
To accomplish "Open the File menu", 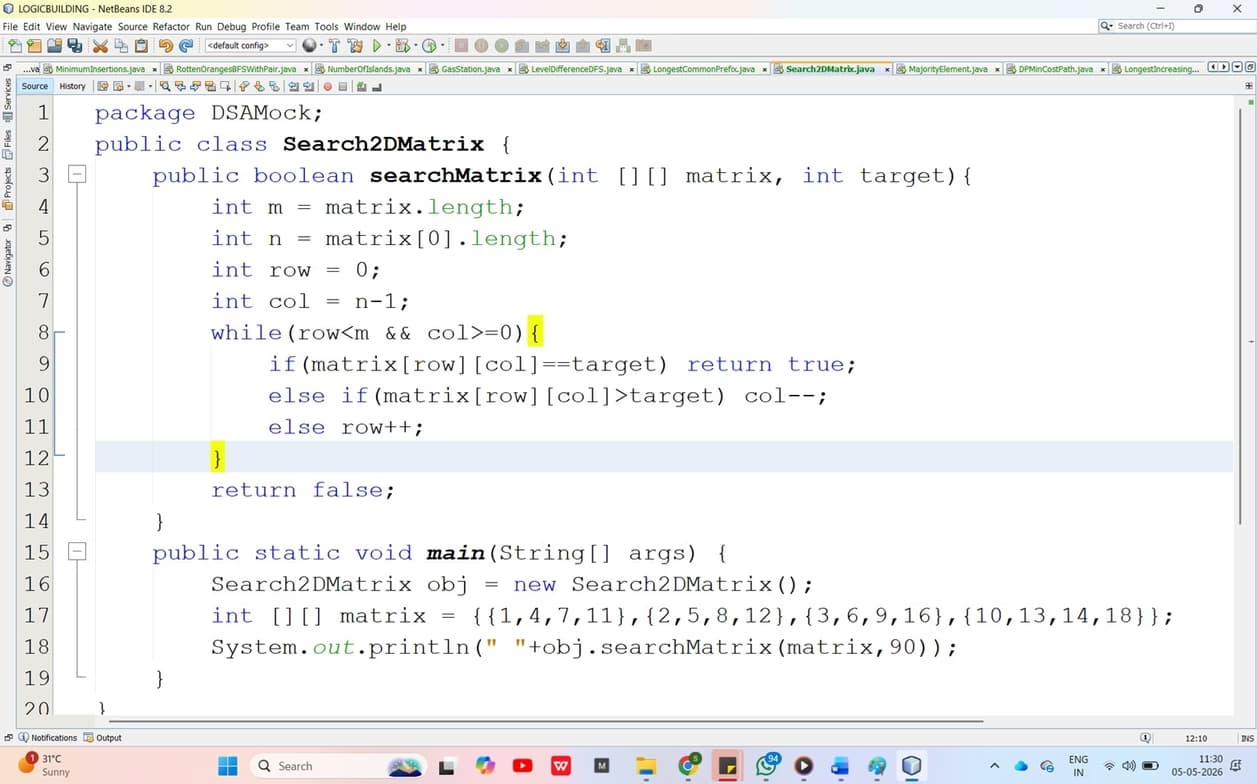I will click(10, 26).
